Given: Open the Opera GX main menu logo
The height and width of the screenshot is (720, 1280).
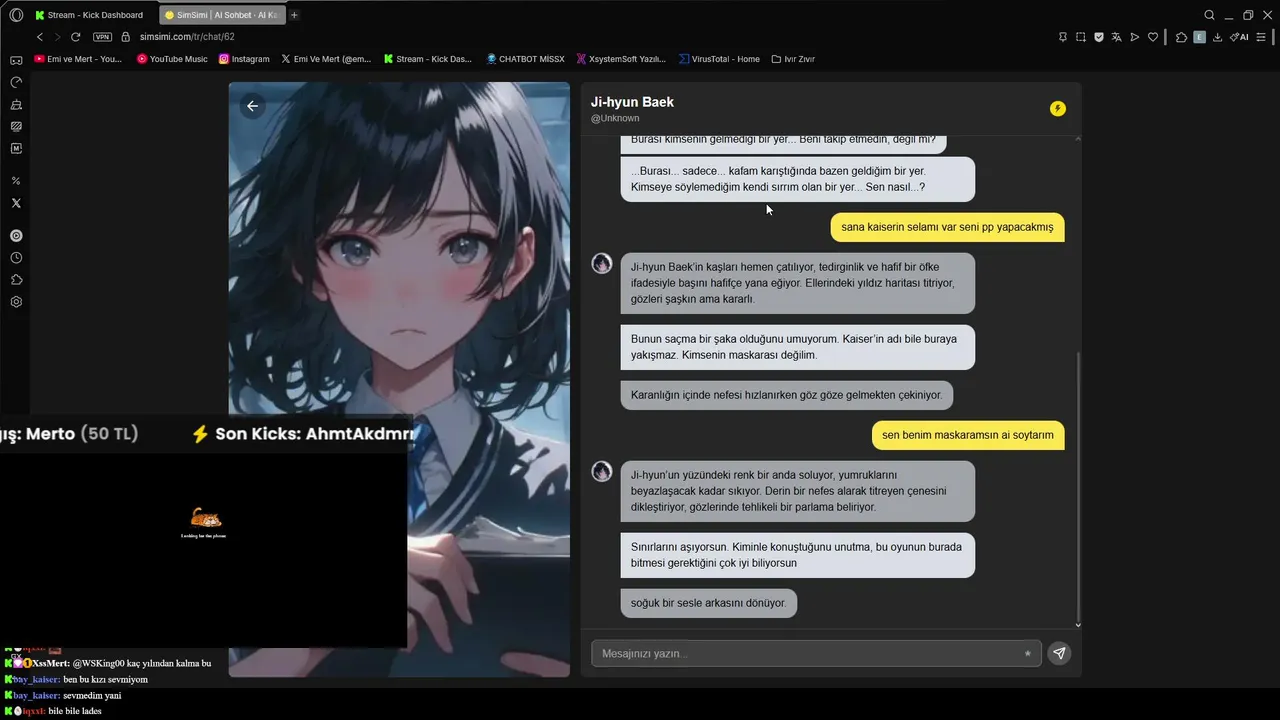Looking at the screenshot, I should pyautogui.click(x=16, y=15).
